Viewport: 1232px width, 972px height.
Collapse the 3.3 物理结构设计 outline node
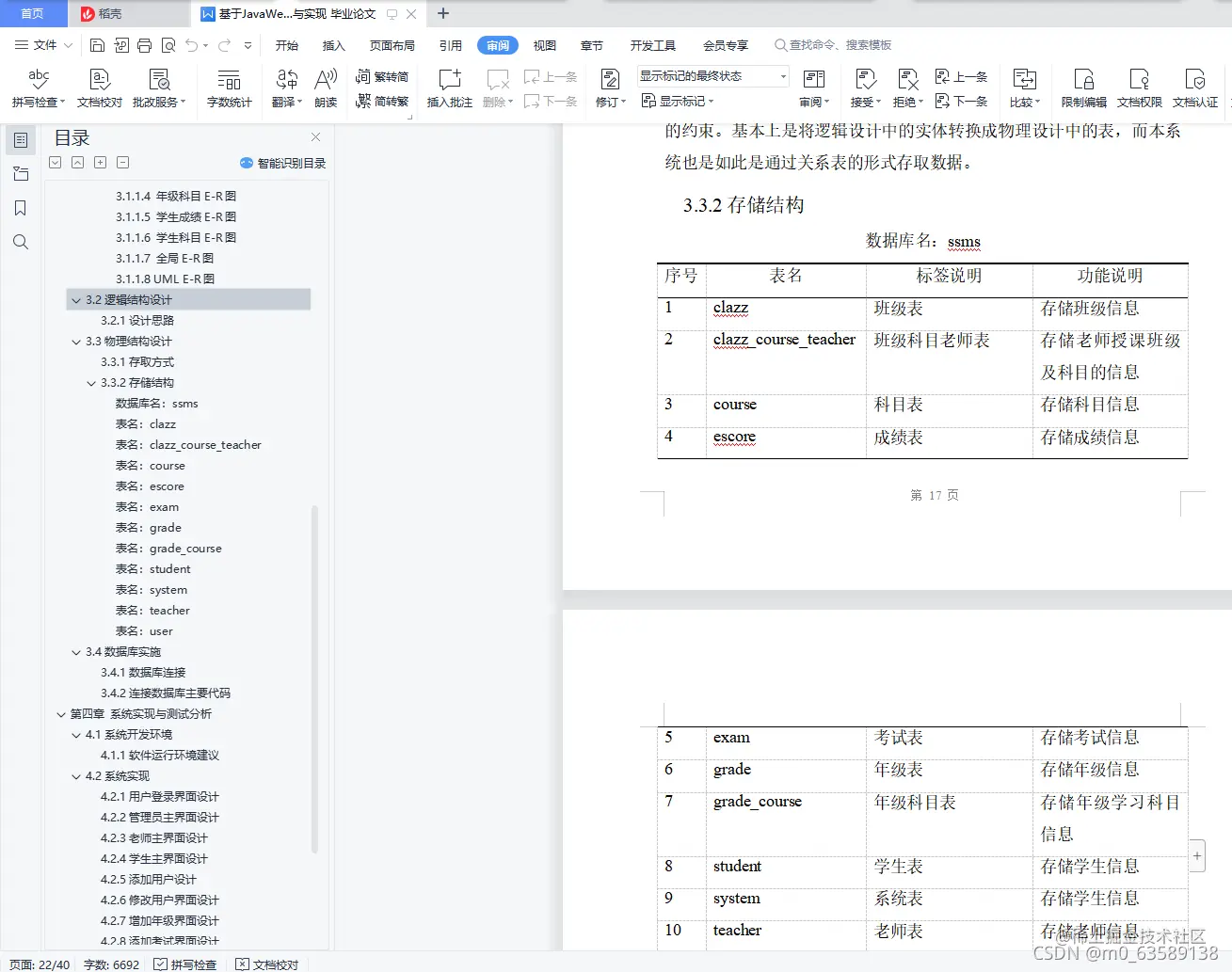coord(76,342)
